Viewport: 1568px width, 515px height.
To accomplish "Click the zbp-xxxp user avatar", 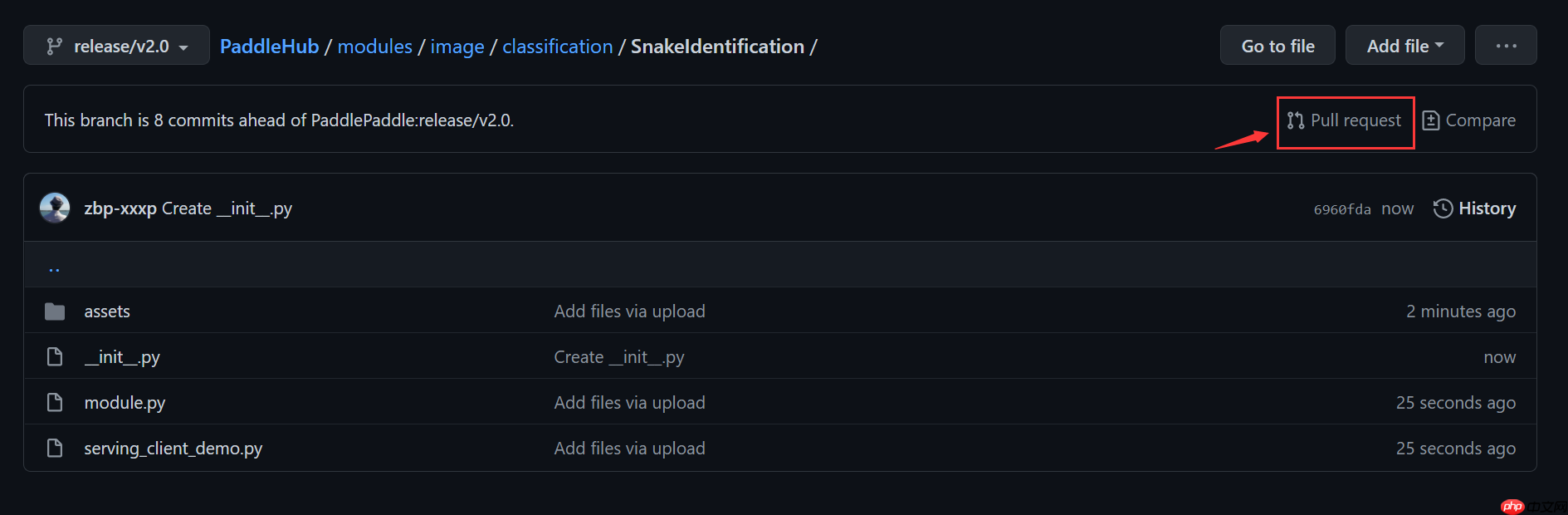I will 55,208.
